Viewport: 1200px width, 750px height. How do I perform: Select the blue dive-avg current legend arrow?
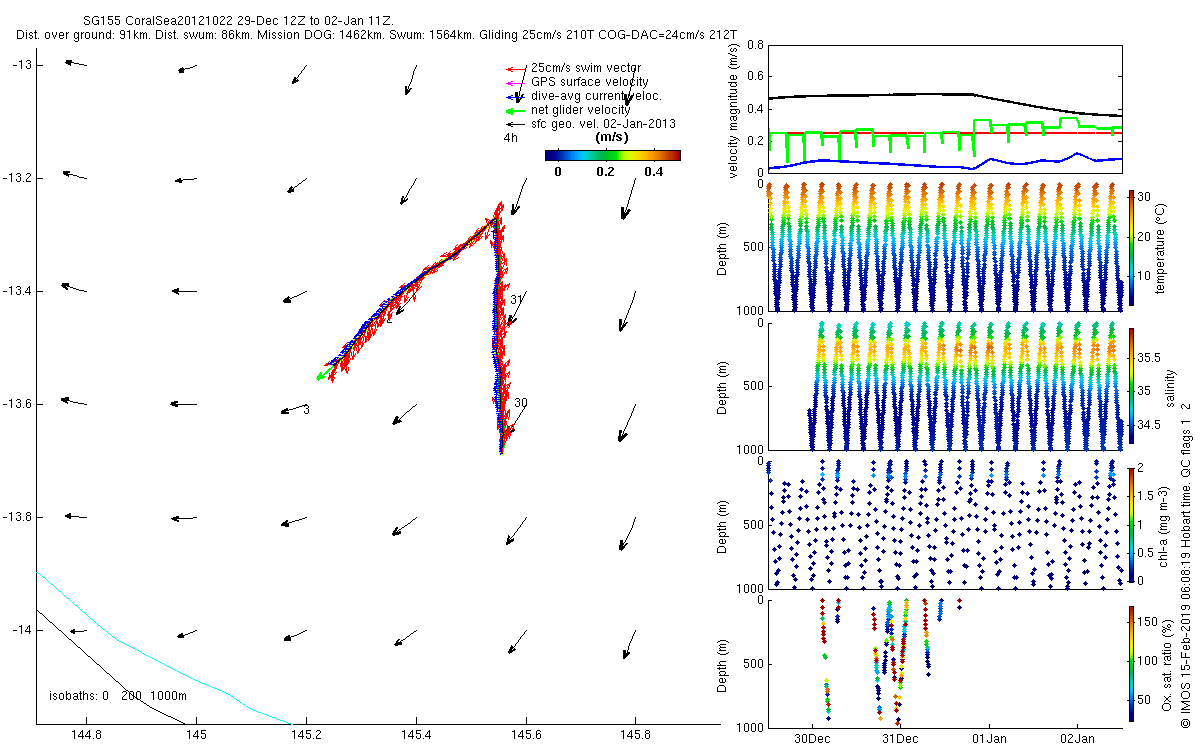516,96
